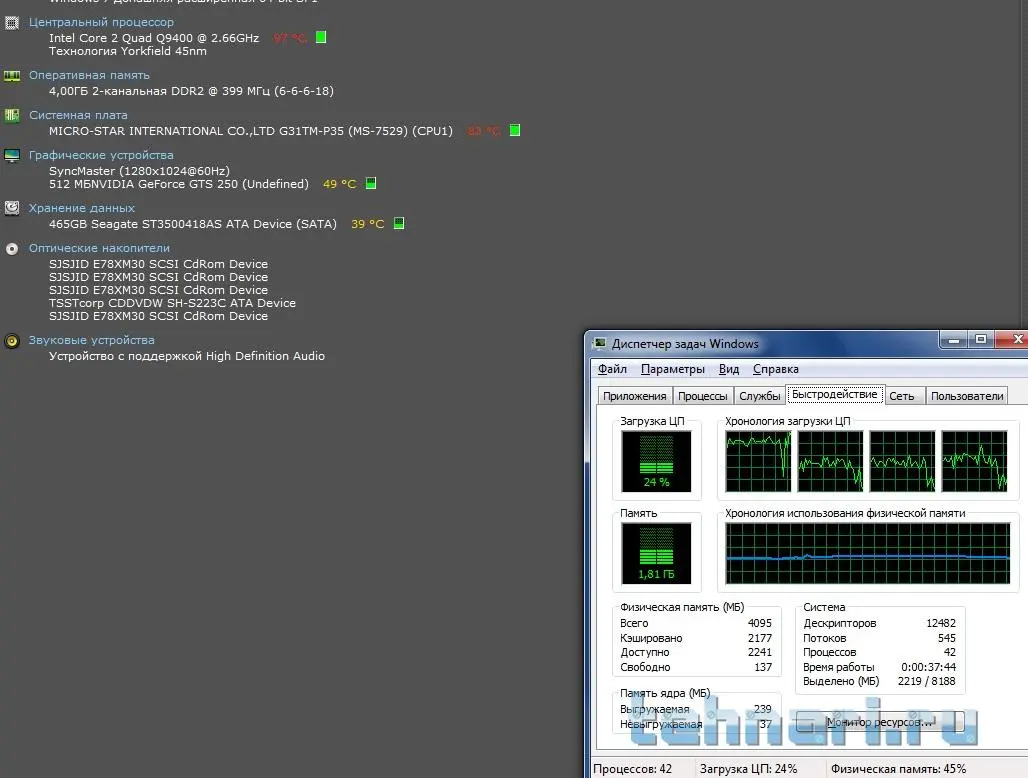Click the fourth CPU core history graph
Image resolution: width=1028 pixels, height=778 pixels.
coord(974,461)
